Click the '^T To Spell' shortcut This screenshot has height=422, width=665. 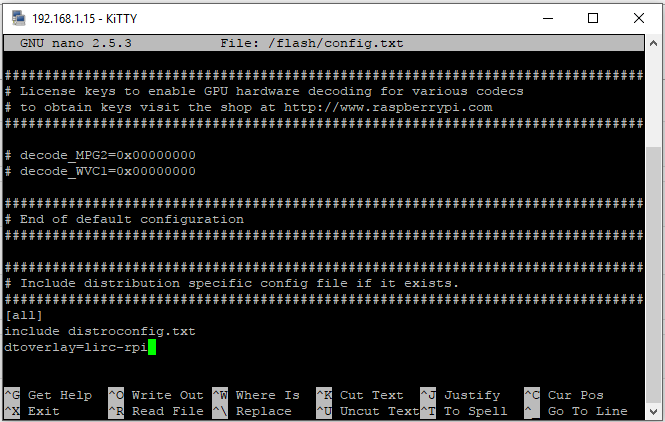(464, 411)
